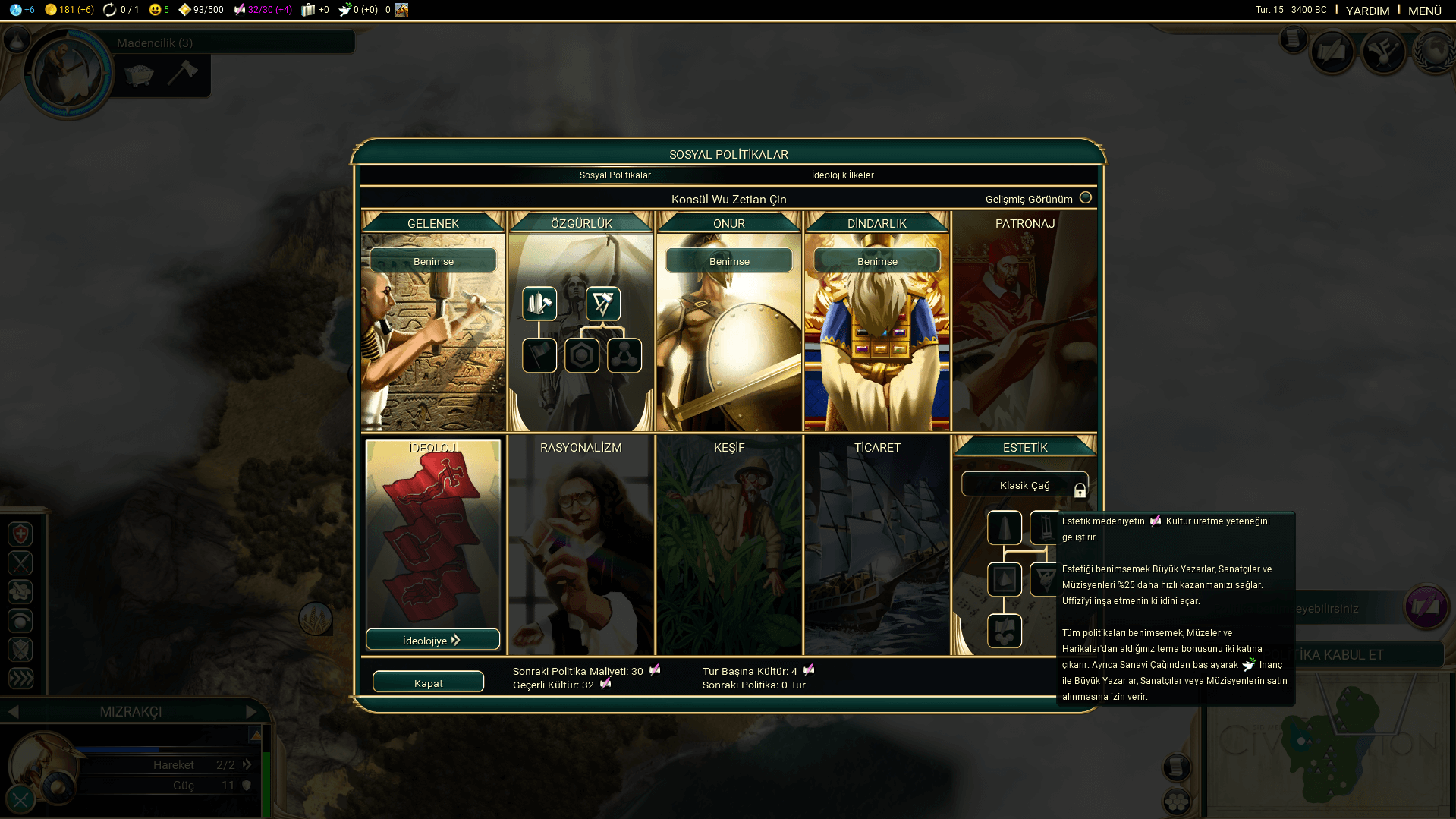The width and height of the screenshot is (1456, 819).
Task: Toggle the Gelişmiş Görünüm option
Action: click(1086, 198)
